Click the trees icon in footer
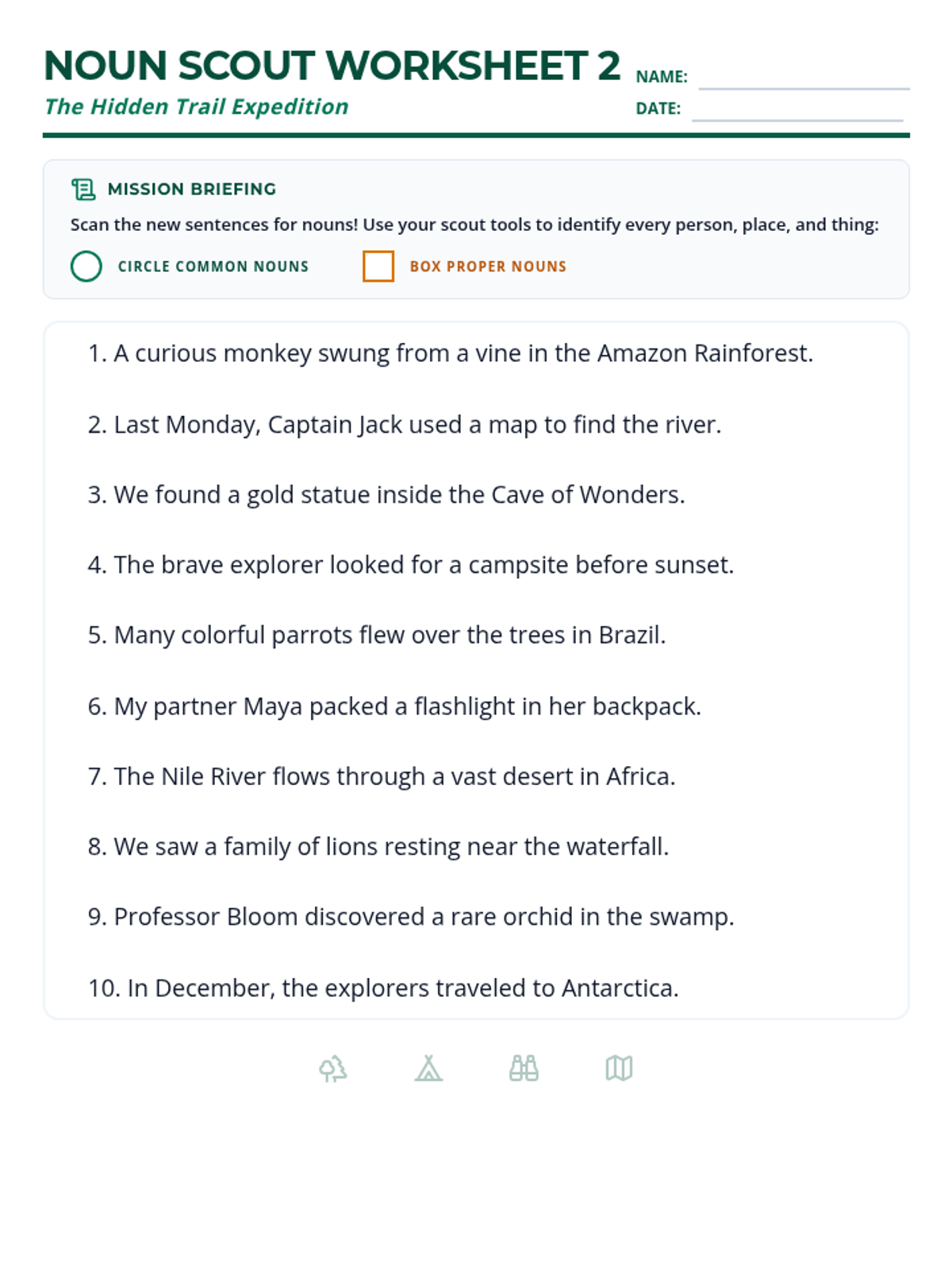The image size is (952, 1270). [x=333, y=1068]
